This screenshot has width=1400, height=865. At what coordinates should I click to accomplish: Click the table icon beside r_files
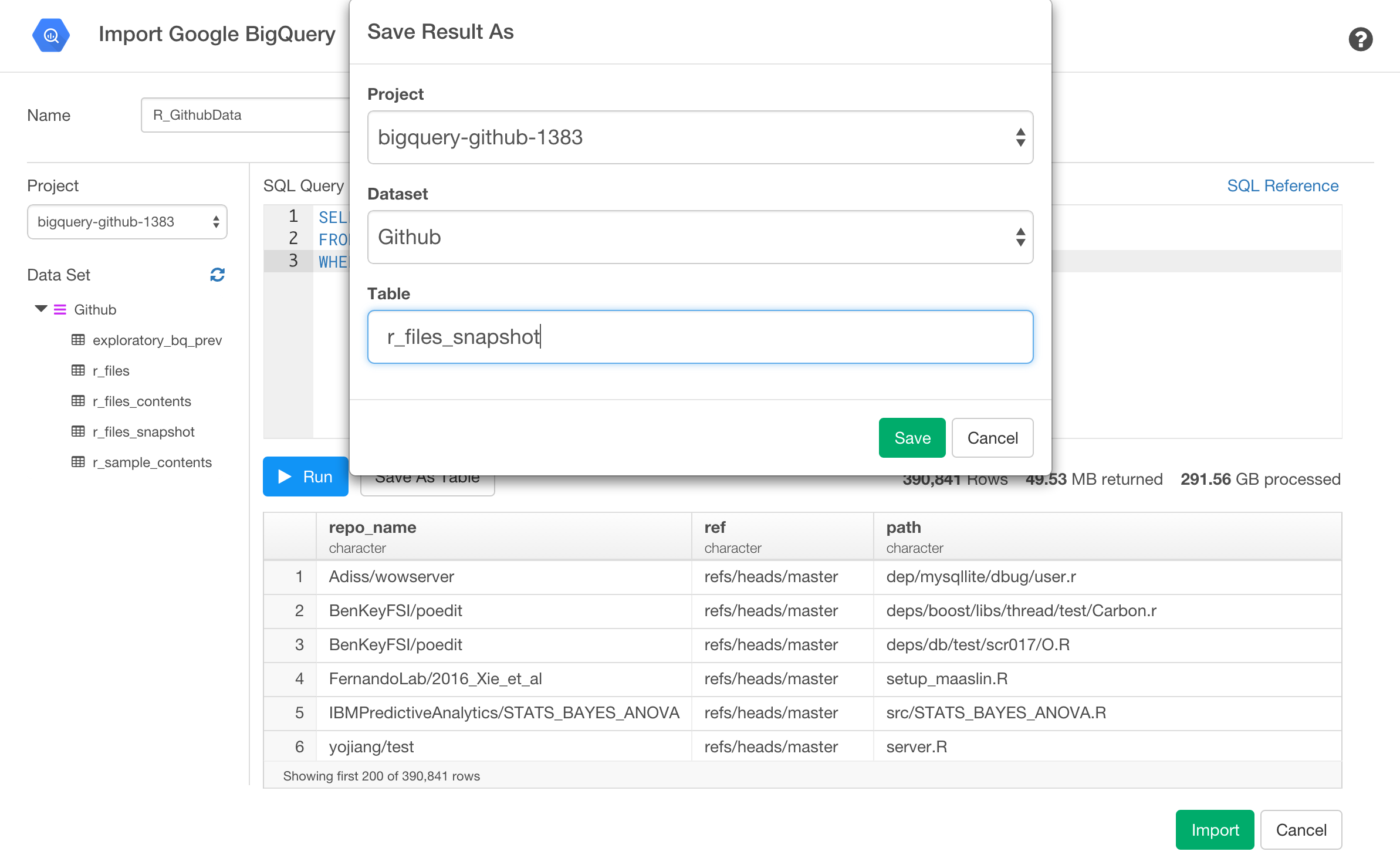pos(79,370)
